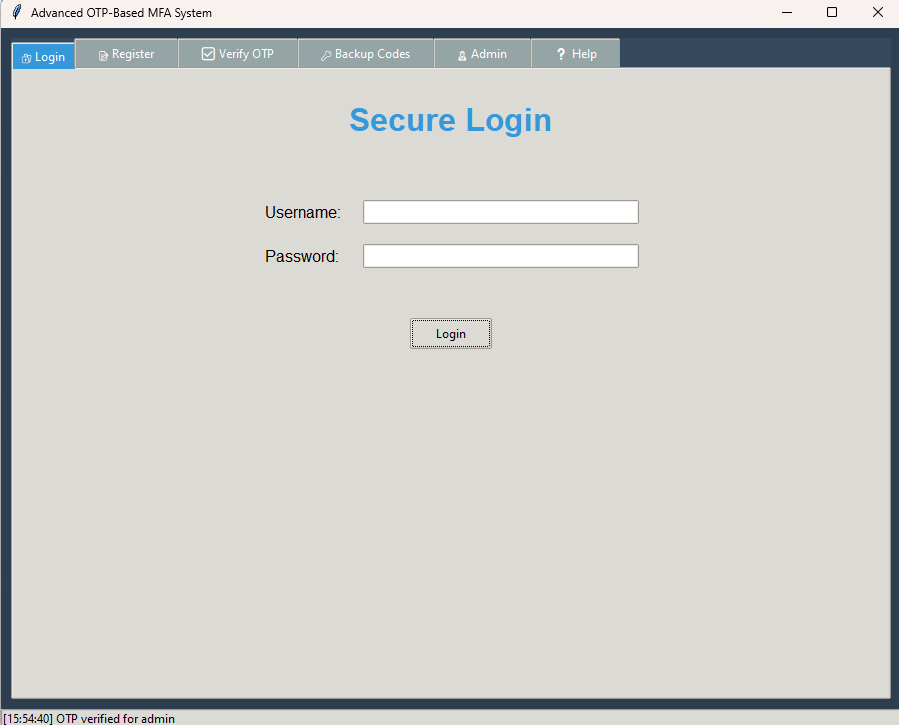Click the checkmark icon on Verify OTP tab
899x725 pixels.
tap(208, 54)
